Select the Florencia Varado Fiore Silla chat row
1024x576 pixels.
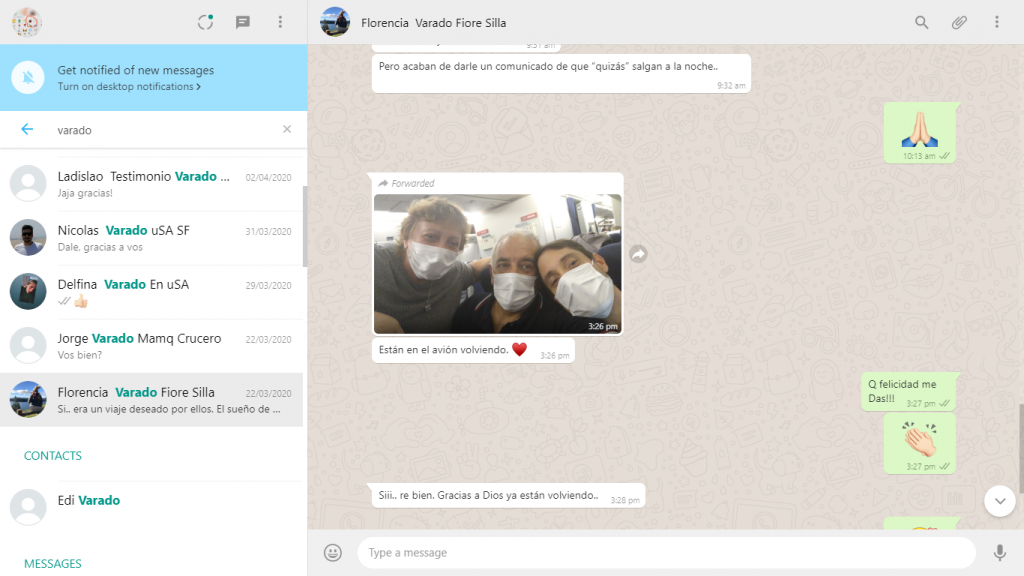click(x=152, y=400)
